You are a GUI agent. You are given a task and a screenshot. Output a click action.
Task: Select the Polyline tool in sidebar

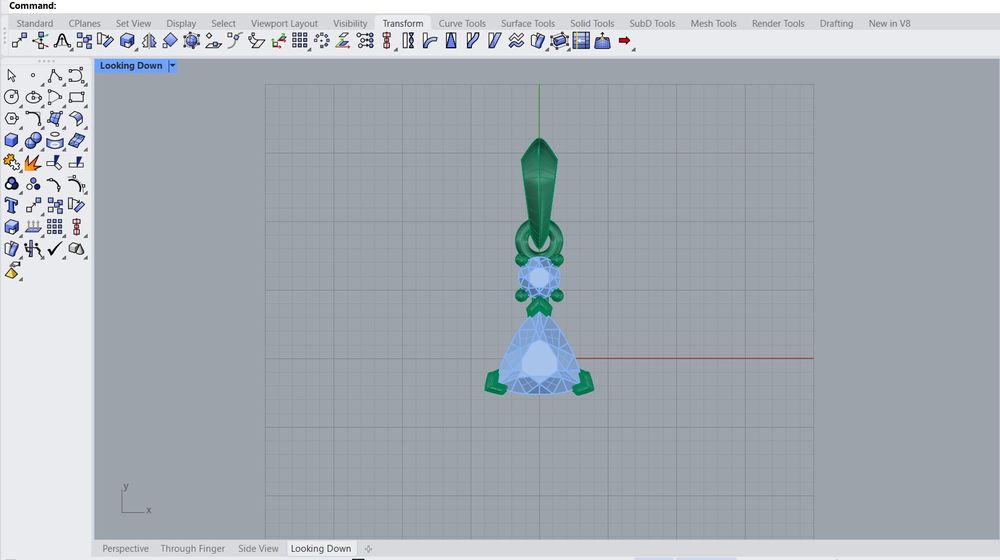point(55,75)
